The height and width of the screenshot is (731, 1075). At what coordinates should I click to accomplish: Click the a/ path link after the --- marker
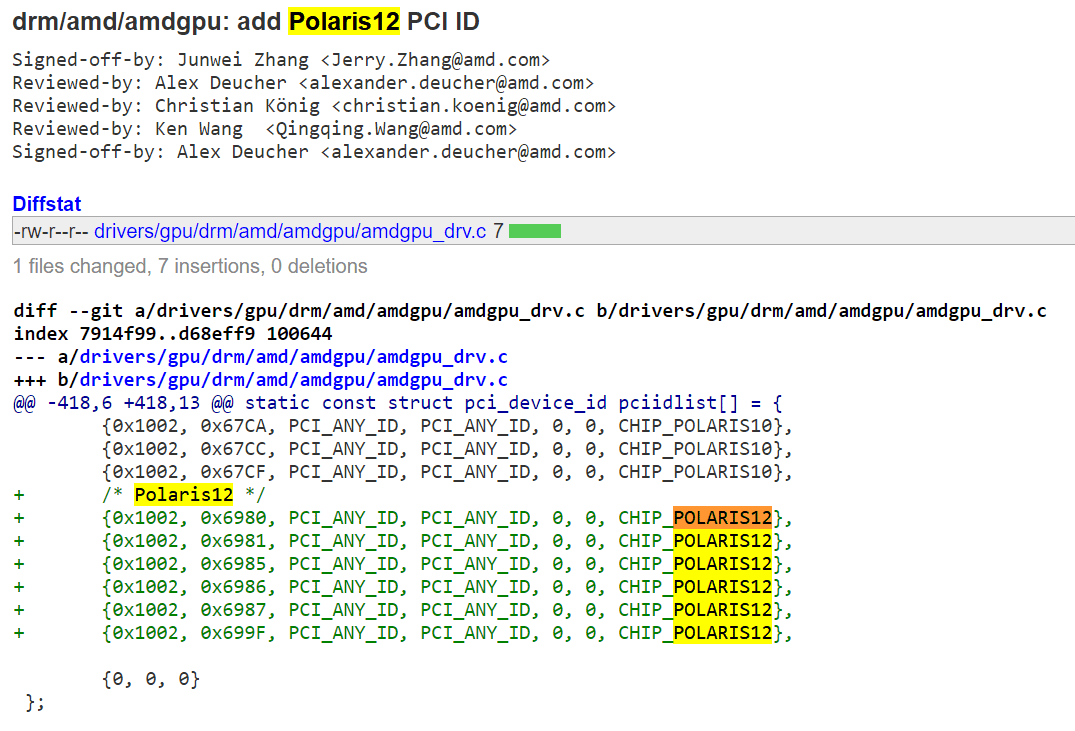(293, 357)
